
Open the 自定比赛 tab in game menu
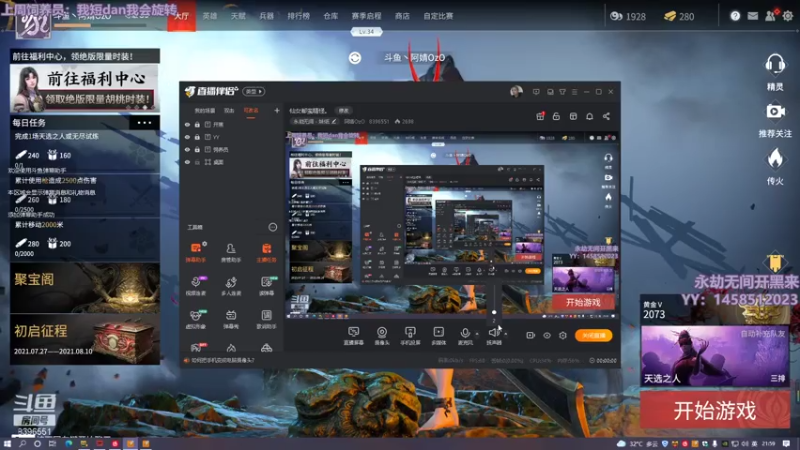pyautogui.click(x=438, y=16)
